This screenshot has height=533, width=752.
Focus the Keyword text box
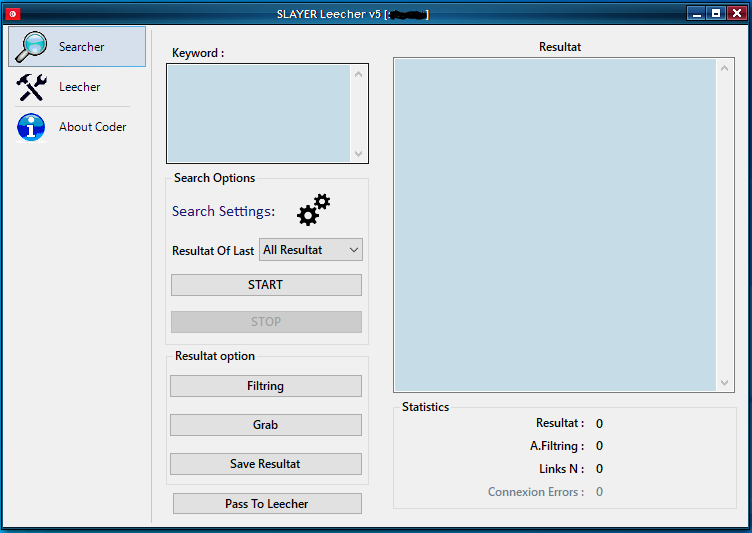coord(258,113)
